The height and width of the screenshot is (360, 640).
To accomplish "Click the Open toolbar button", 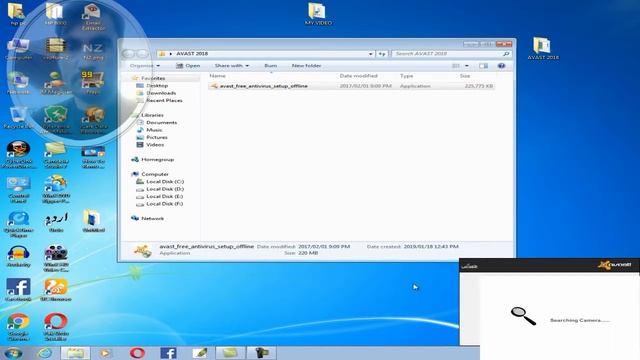I will click(x=188, y=66).
